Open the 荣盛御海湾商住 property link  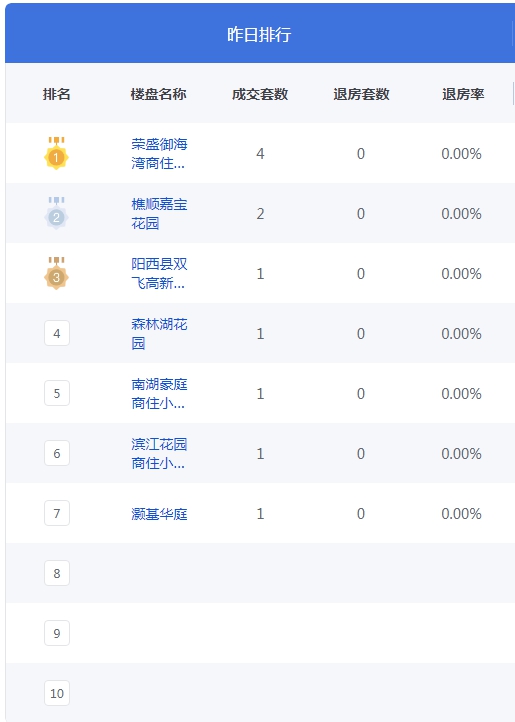159,153
